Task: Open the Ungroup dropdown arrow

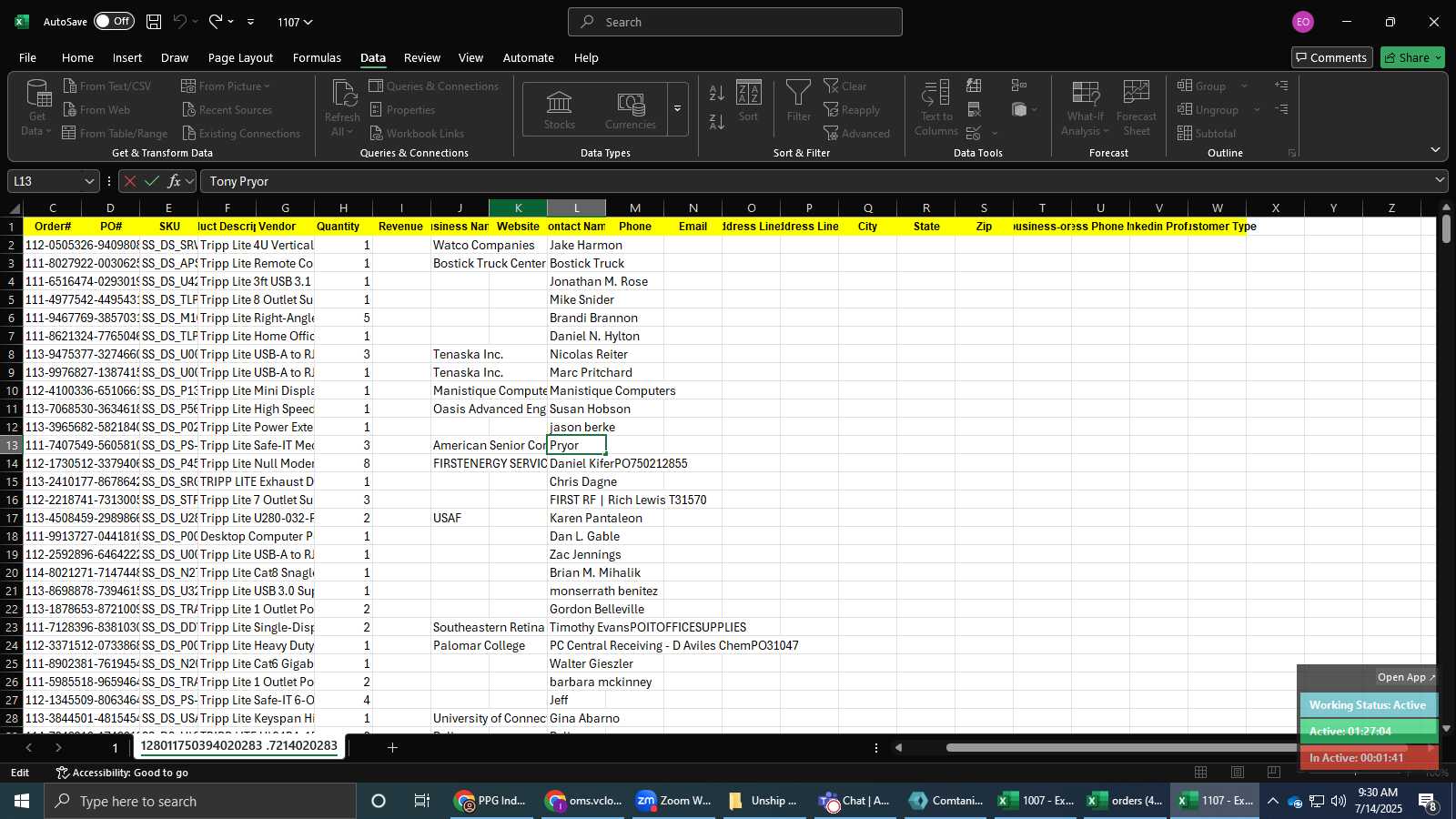Action: 1257,110
